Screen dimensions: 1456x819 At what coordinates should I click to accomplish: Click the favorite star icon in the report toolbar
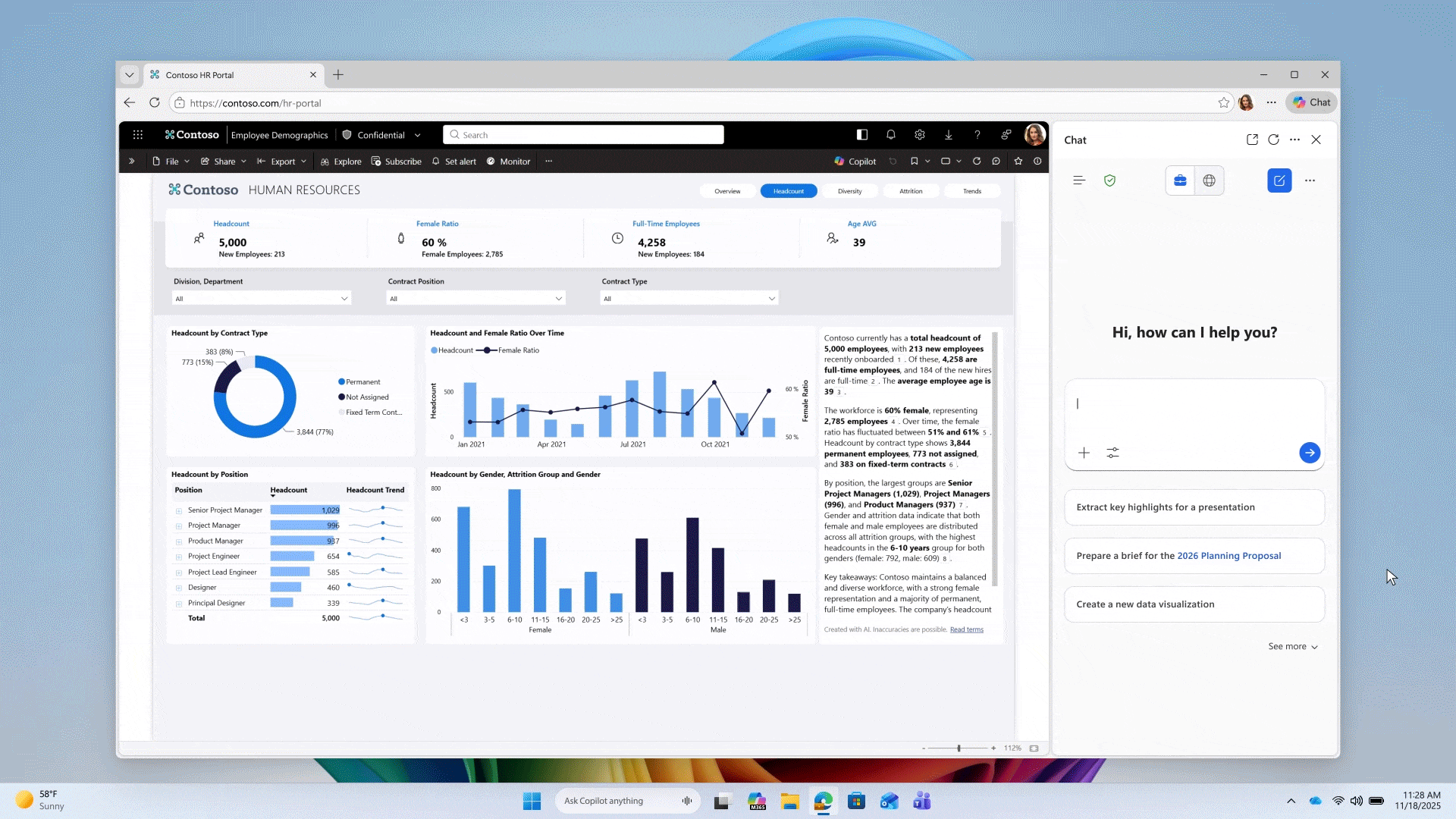(x=1018, y=162)
